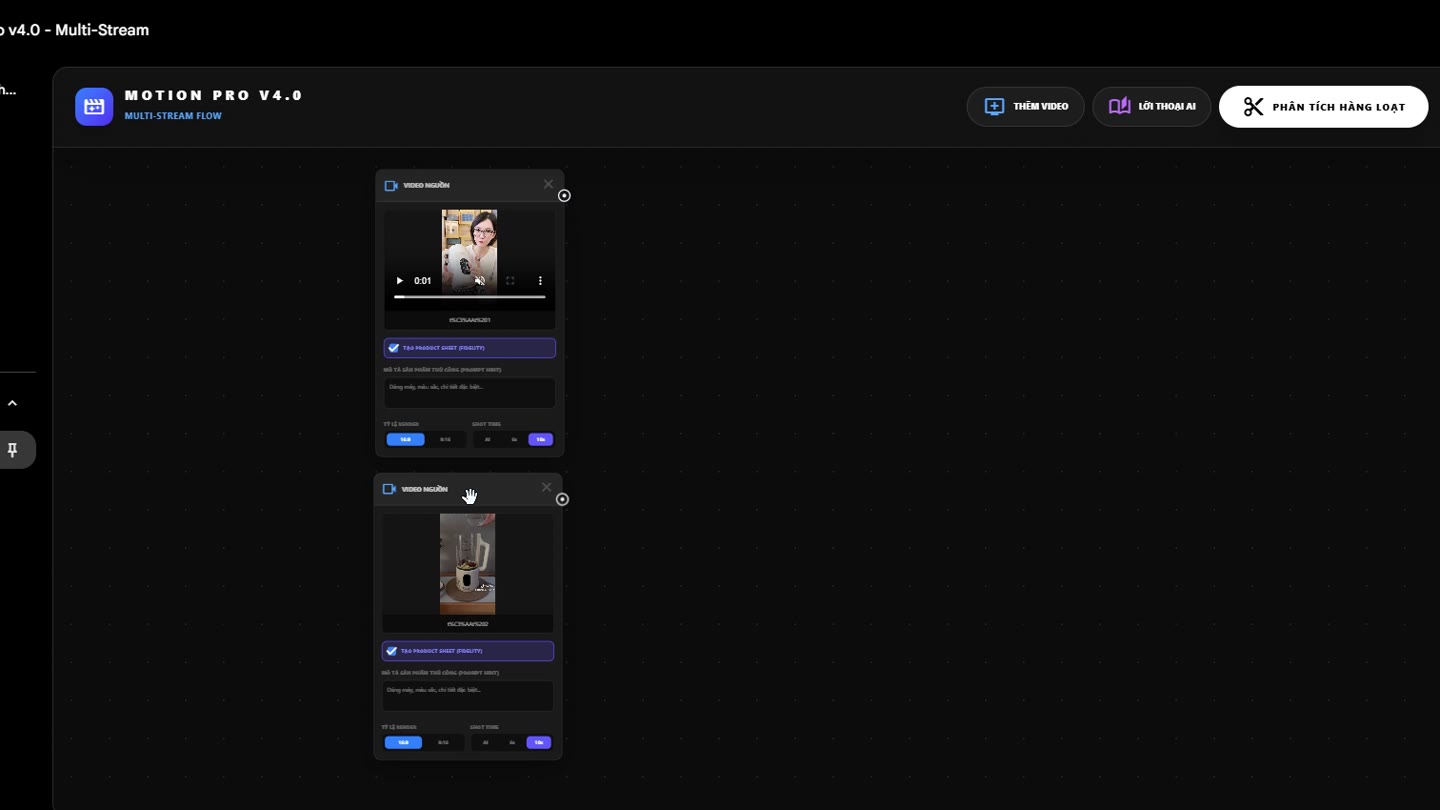Click the Video Nguồn title on the woman's video card
The width and height of the screenshot is (1440, 810).
[426, 185]
